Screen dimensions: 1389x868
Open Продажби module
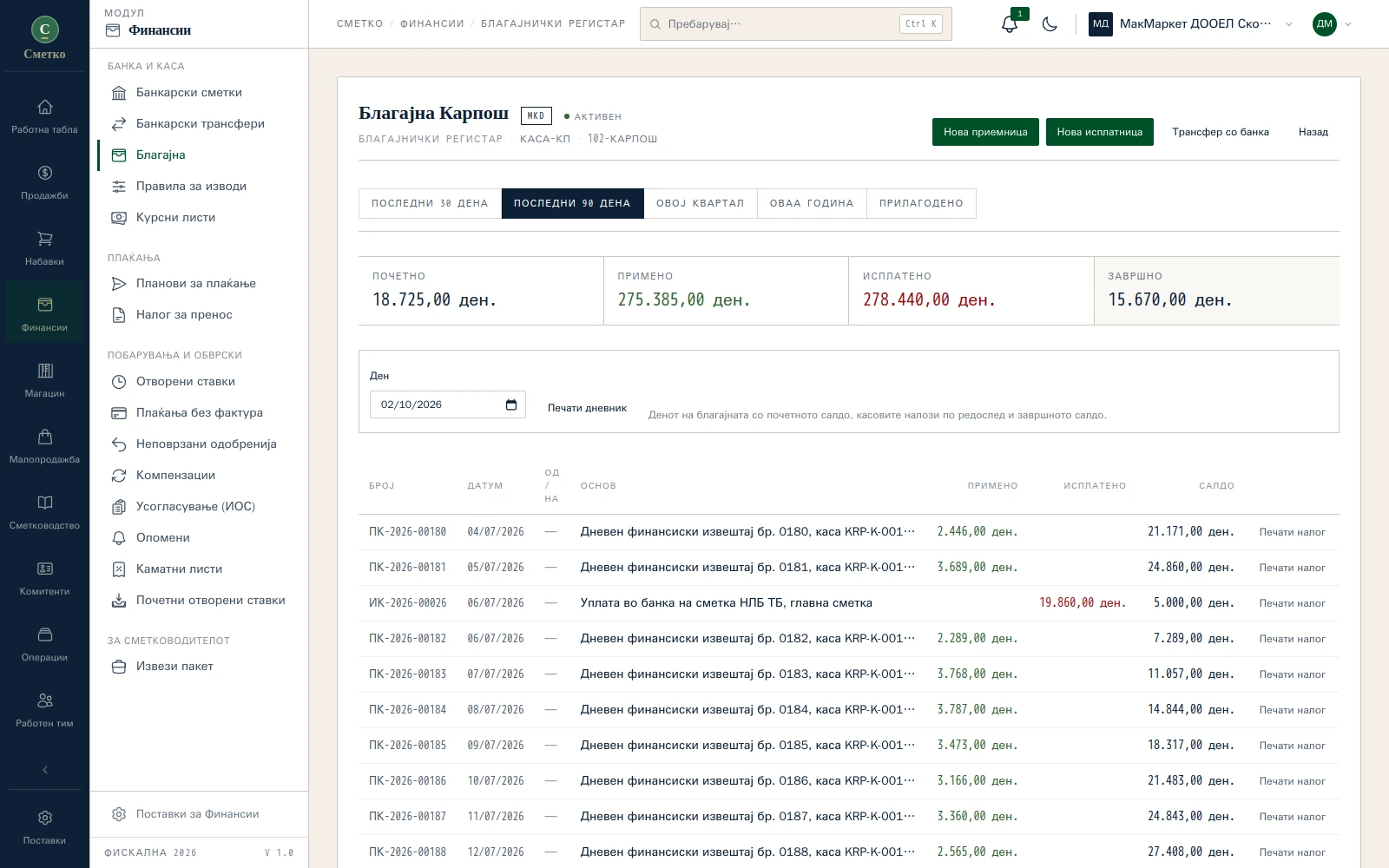click(x=44, y=182)
